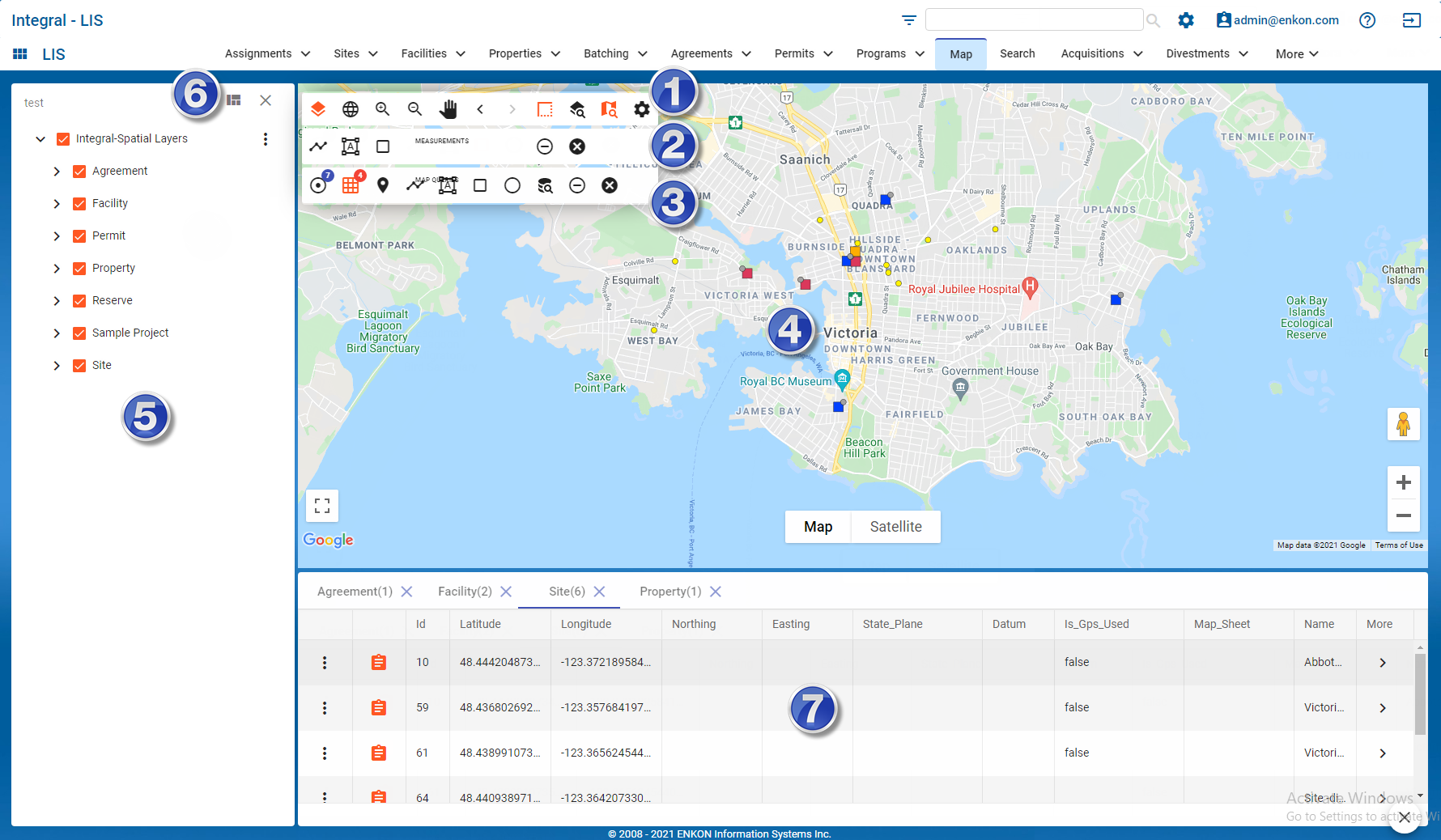Click the globe icon in map toolbar
The image size is (1441, 840).
point(351,109)
